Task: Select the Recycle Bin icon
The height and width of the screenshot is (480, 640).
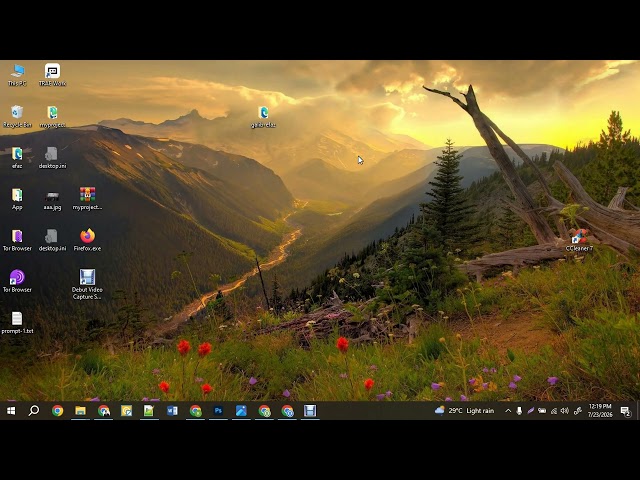Action: (17, 117)
